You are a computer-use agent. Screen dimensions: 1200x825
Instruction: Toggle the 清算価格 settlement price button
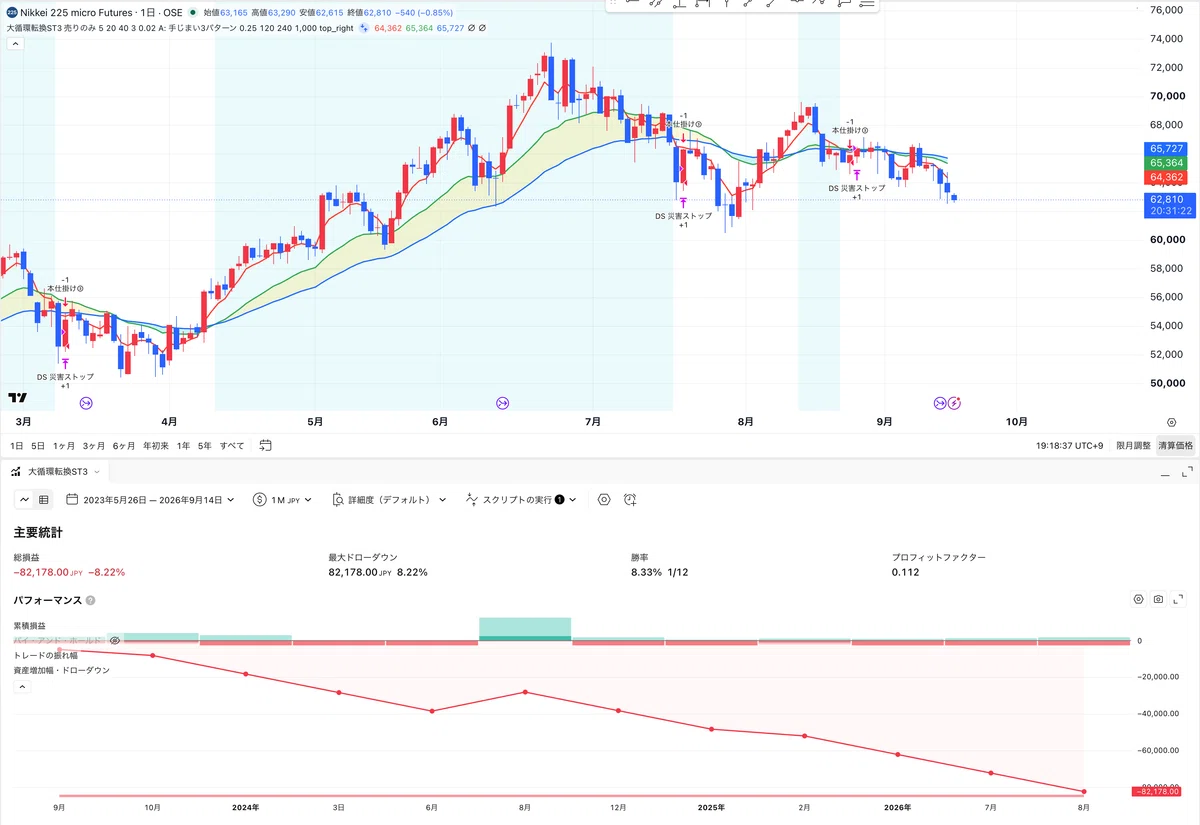pyautogui.click(x=1175, y=445)
